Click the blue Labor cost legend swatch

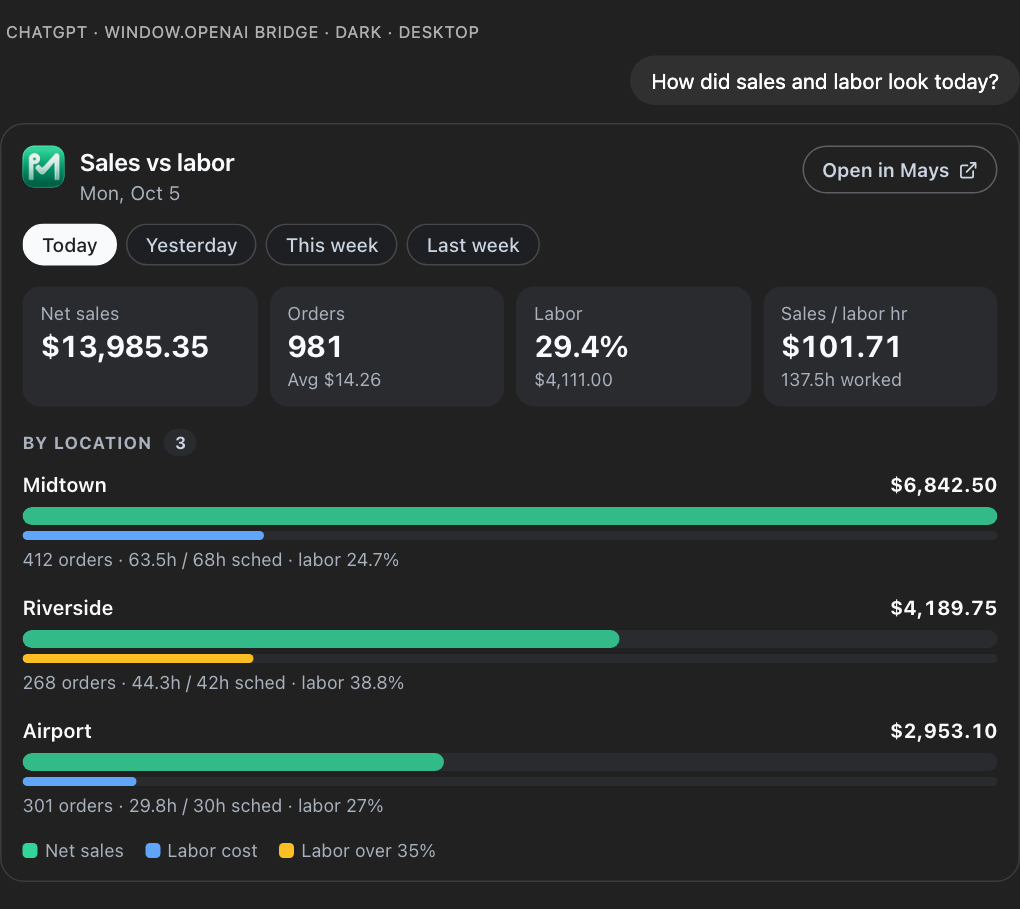pos(153,850)
